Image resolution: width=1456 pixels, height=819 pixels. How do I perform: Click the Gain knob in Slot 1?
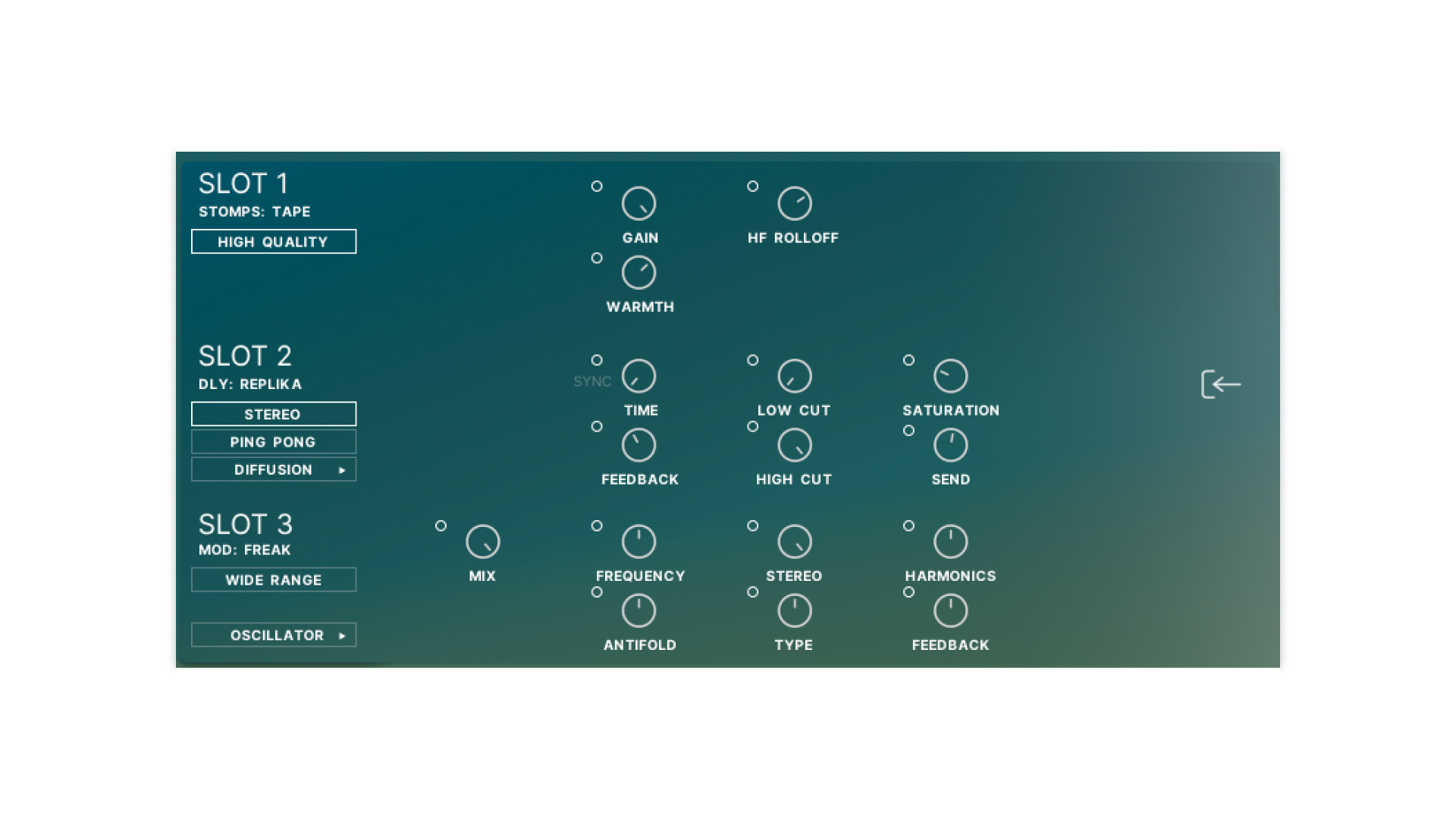[639, 203]
